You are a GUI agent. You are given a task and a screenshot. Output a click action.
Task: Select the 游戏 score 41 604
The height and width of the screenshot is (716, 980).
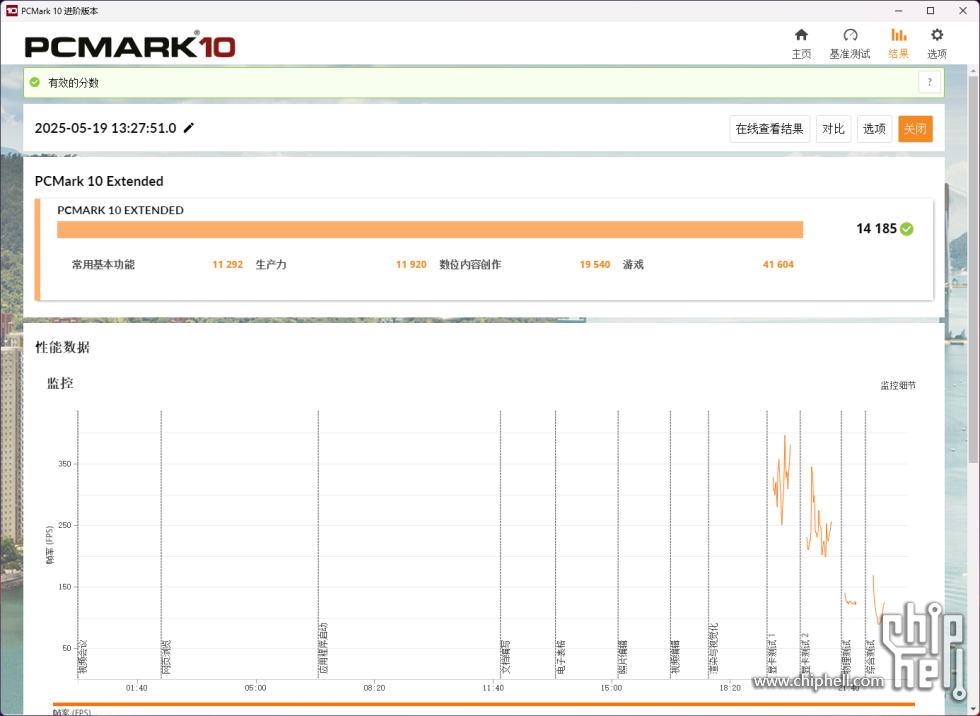[x=778, y=264]
